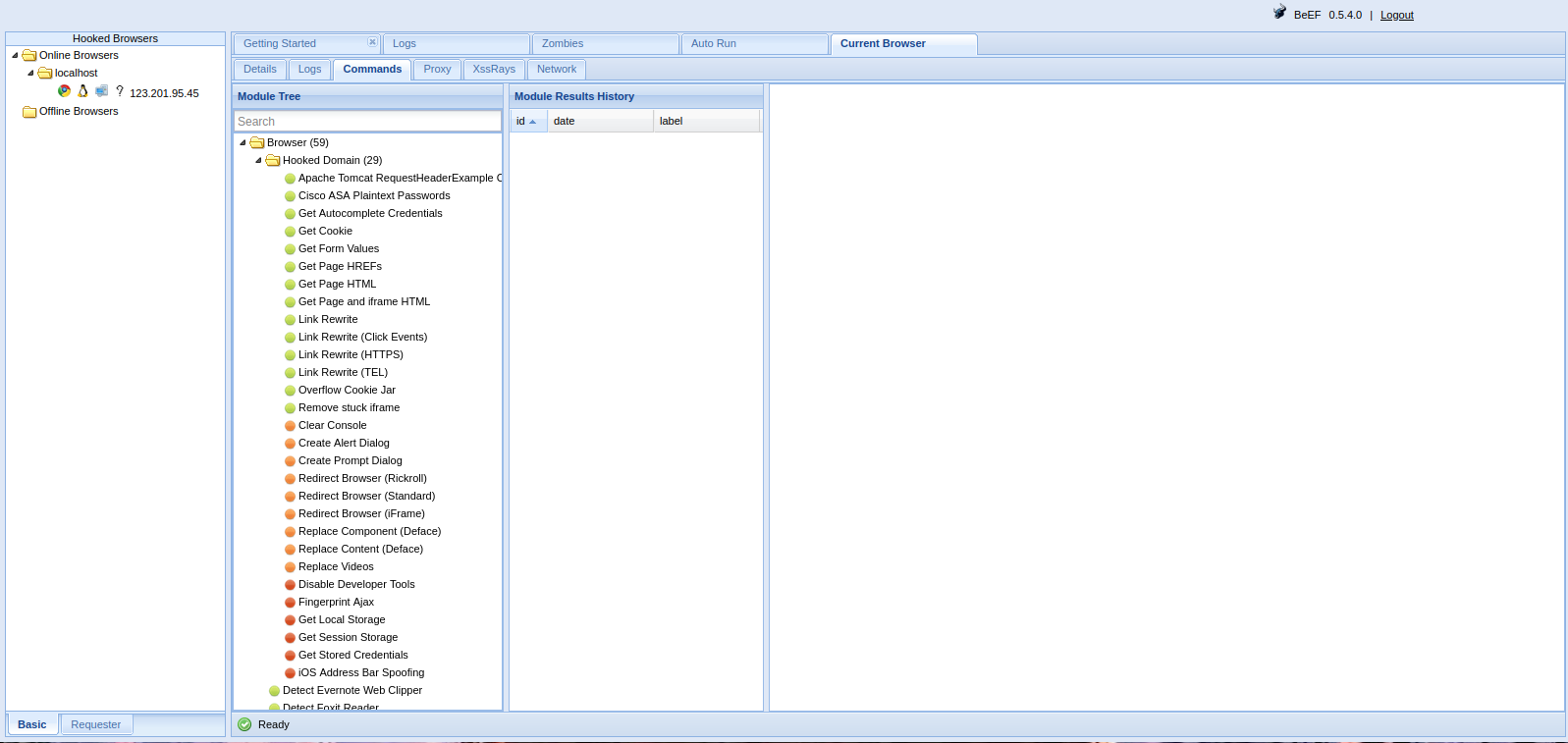Open the Logs sub-tab under Current Browser
The image size is (1568, 743).
[309, 70]
